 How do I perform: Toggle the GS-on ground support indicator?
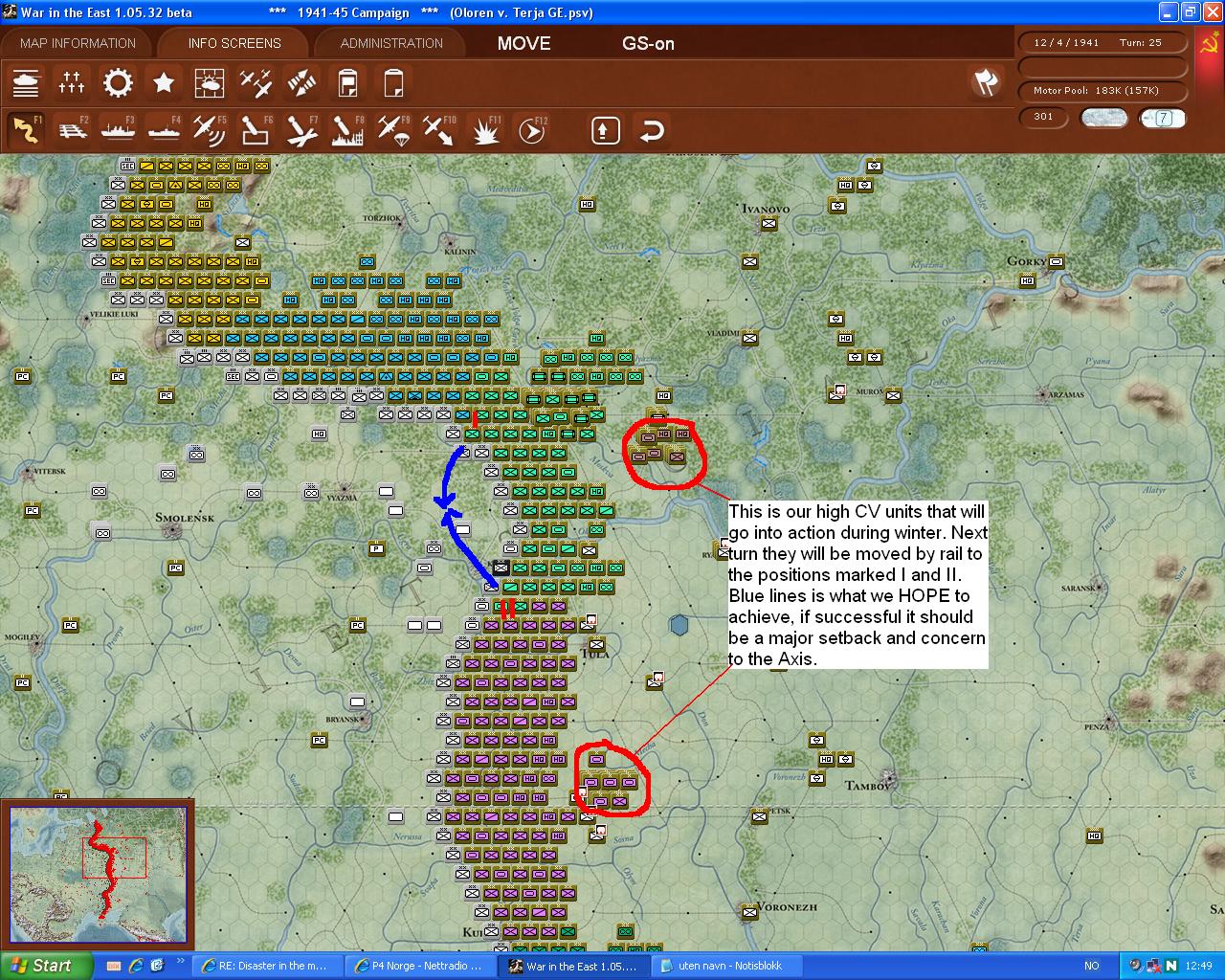648,43
